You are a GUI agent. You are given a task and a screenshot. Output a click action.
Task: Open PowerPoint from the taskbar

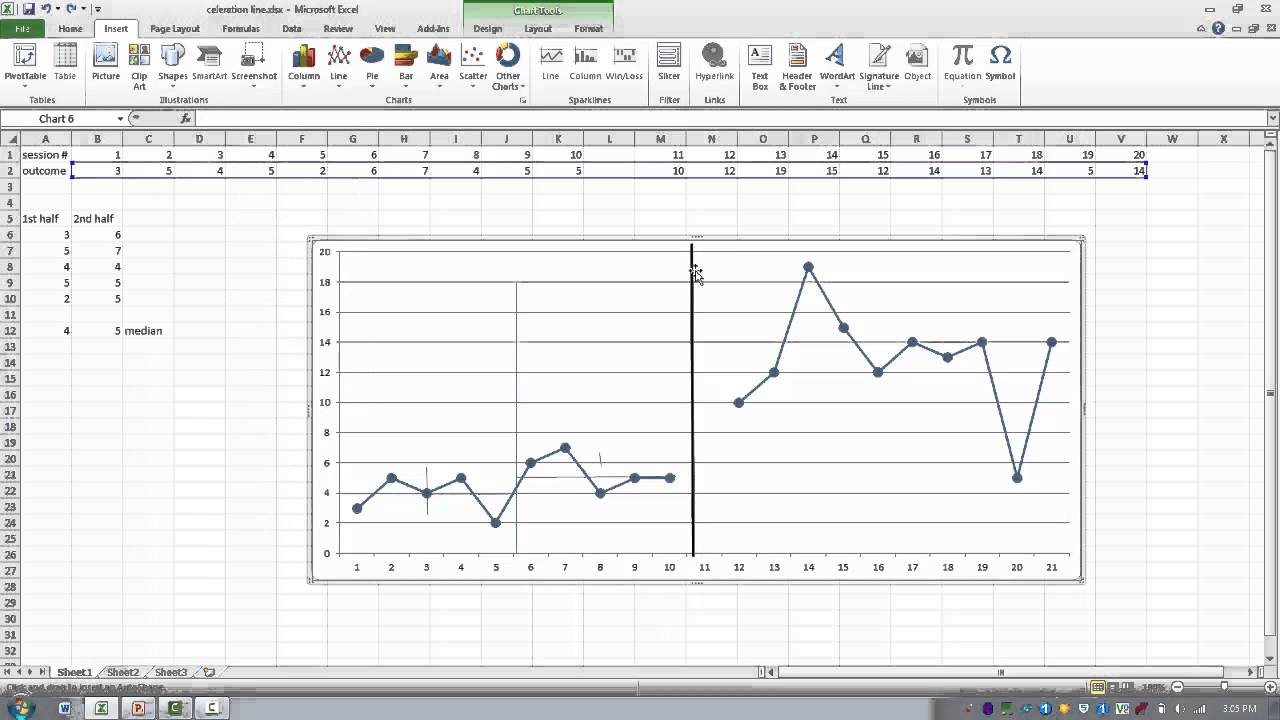coord(138,708)
